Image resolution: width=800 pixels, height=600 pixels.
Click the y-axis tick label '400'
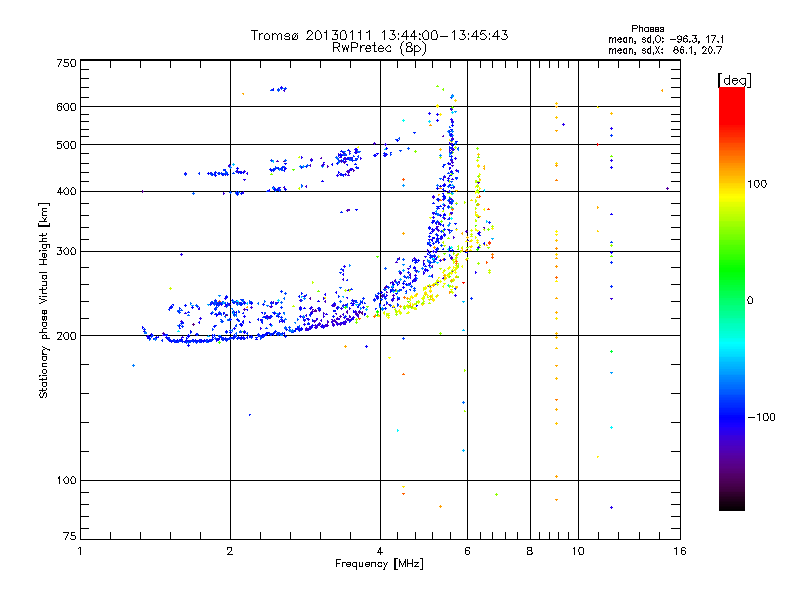67,191
